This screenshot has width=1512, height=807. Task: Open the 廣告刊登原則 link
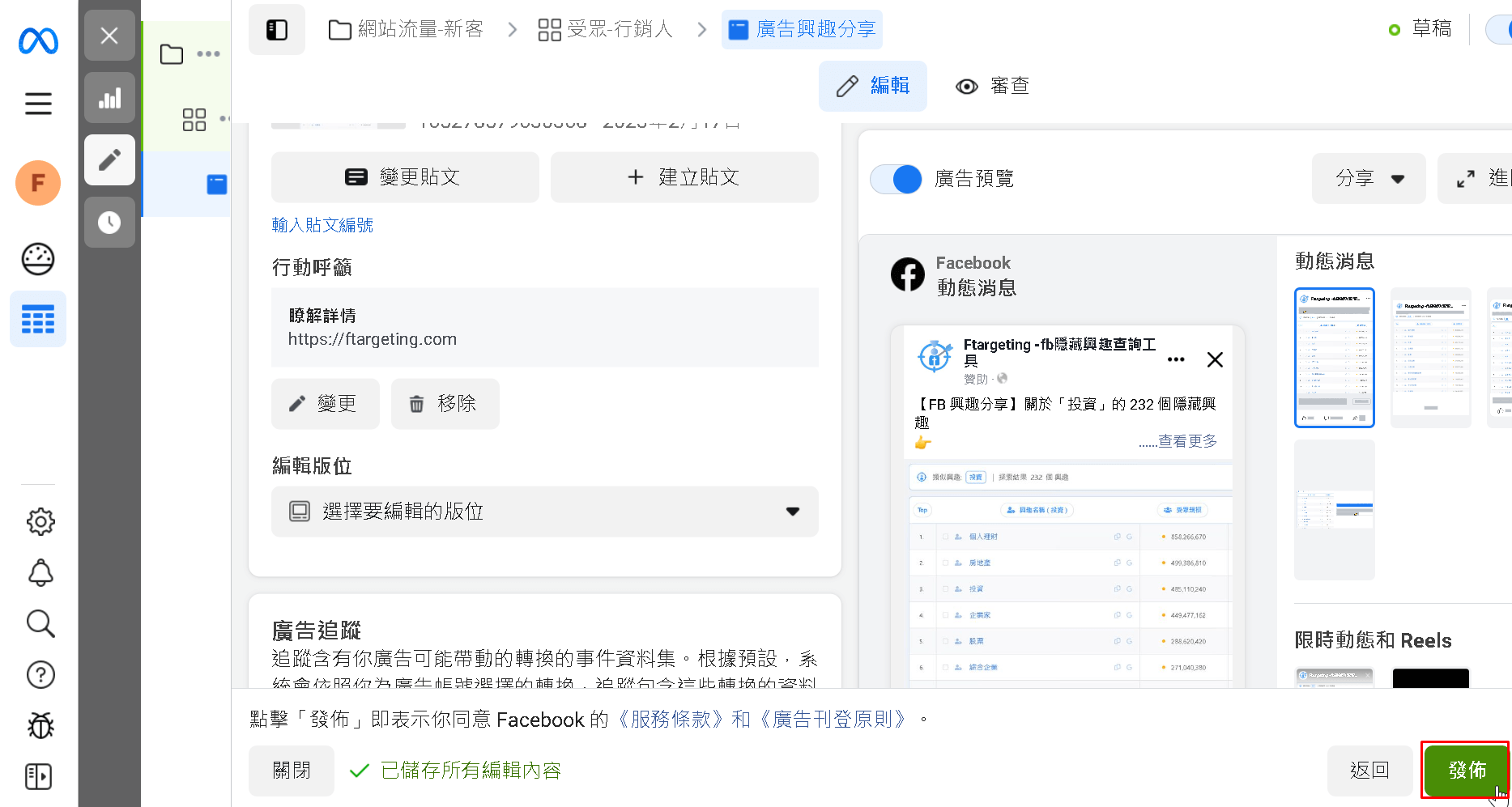[x=833, y=720]
